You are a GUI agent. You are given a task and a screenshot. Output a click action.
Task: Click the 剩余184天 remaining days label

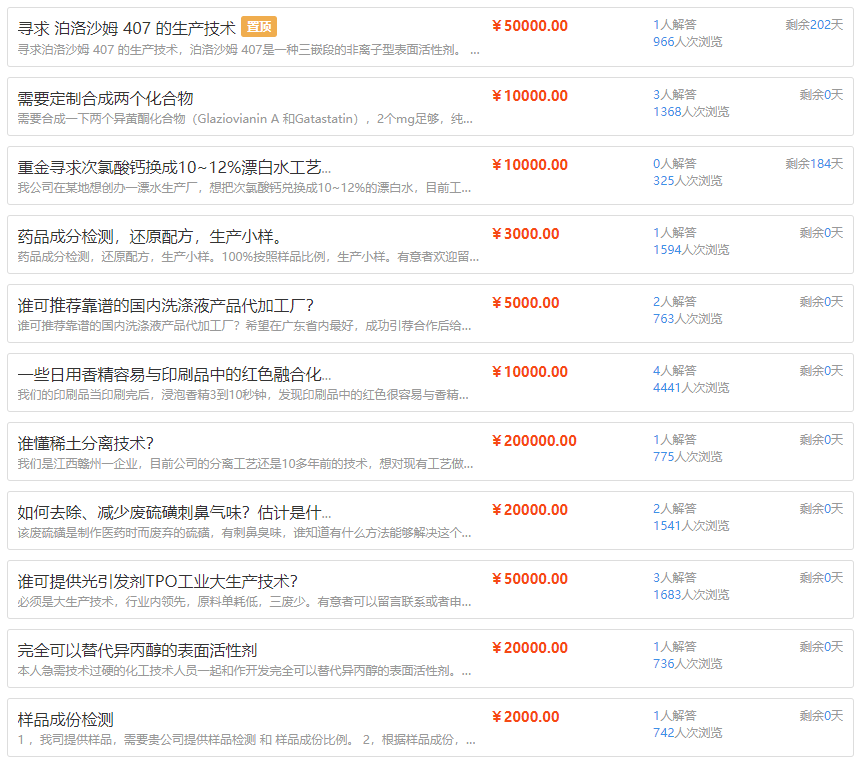[x=813, y=163]
